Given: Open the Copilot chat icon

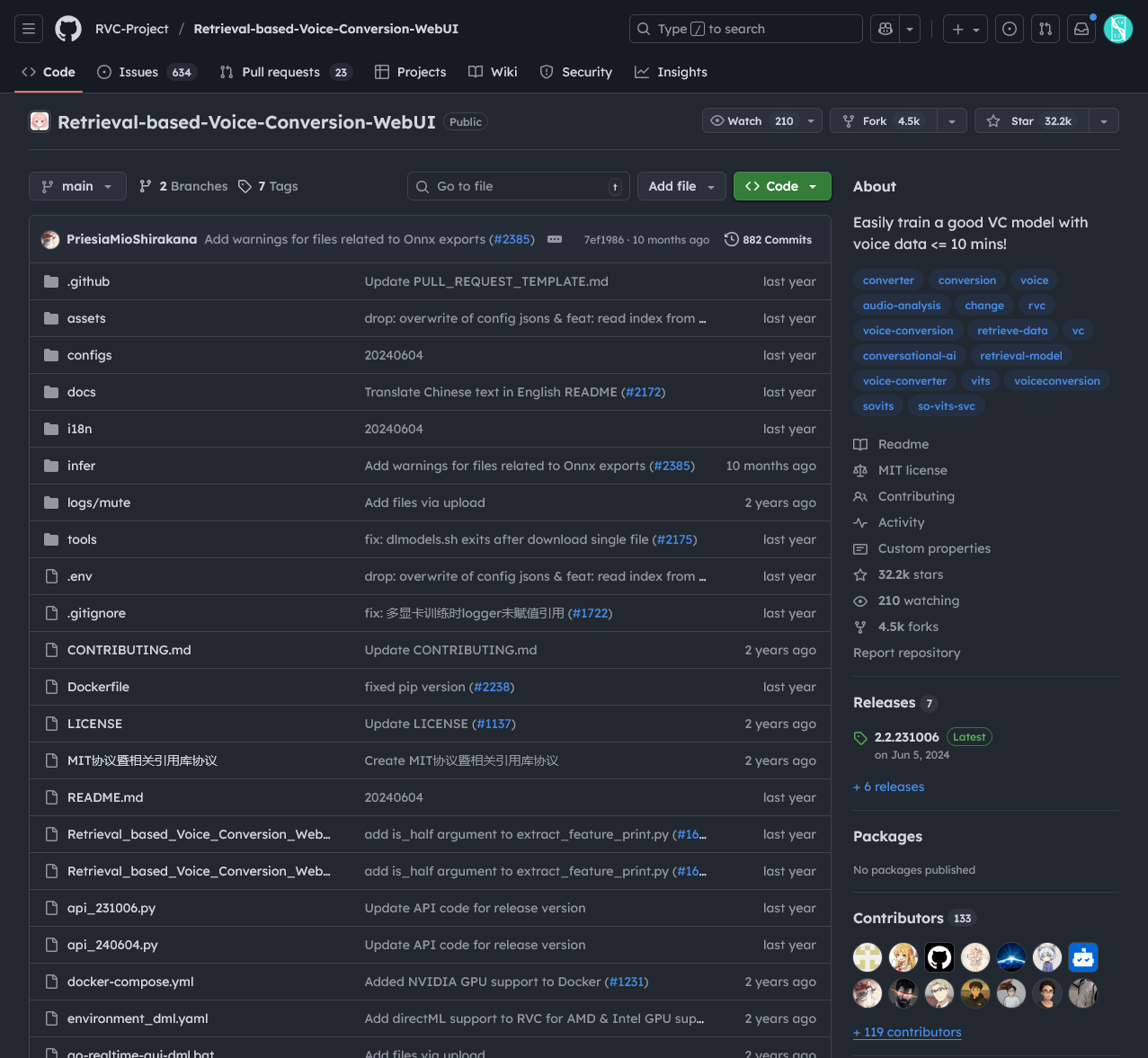Looking at the screenshot, I should click(885, 29).
